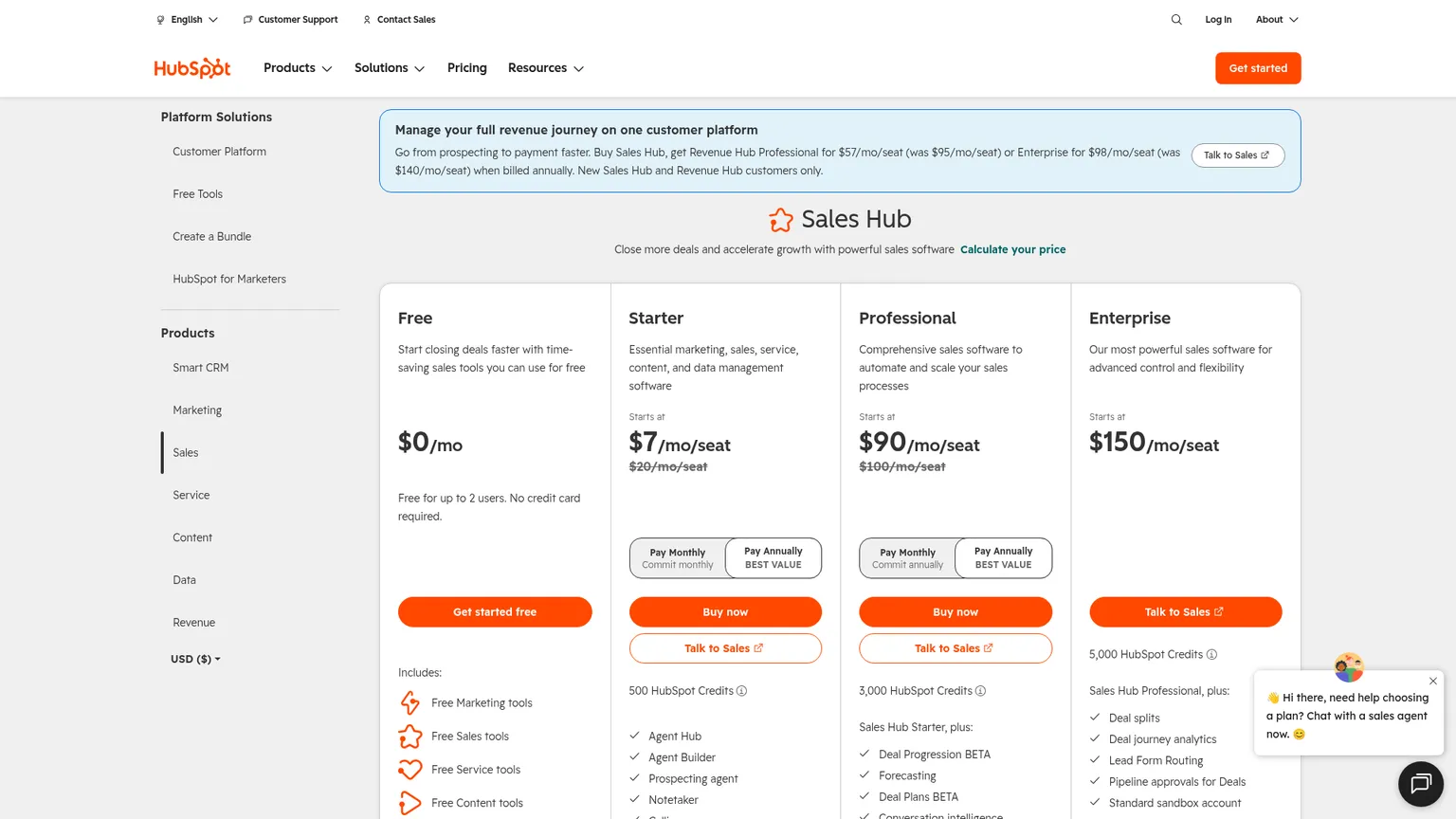Image resolution: width=1456 pixels, height=819 pixels.
Task: Open the chat widget bubble
Action: click(1420, 784)
